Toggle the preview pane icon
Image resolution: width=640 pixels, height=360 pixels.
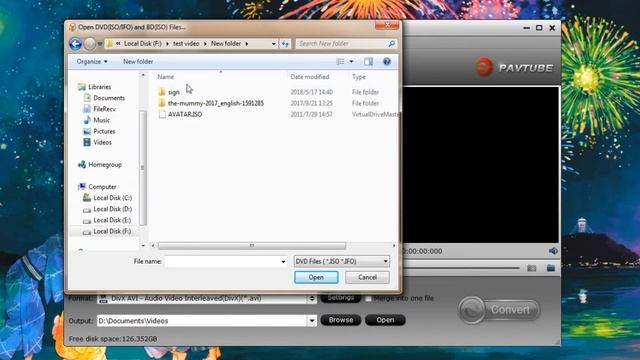(368, 62)
